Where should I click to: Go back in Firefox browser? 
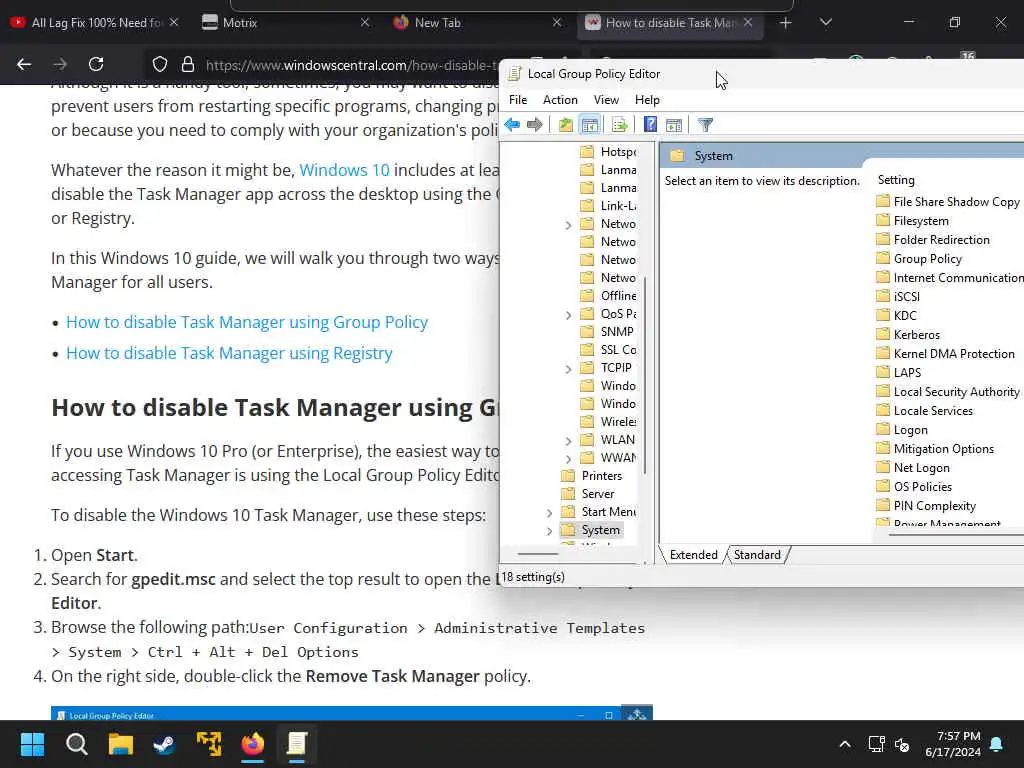click(24, 64)
